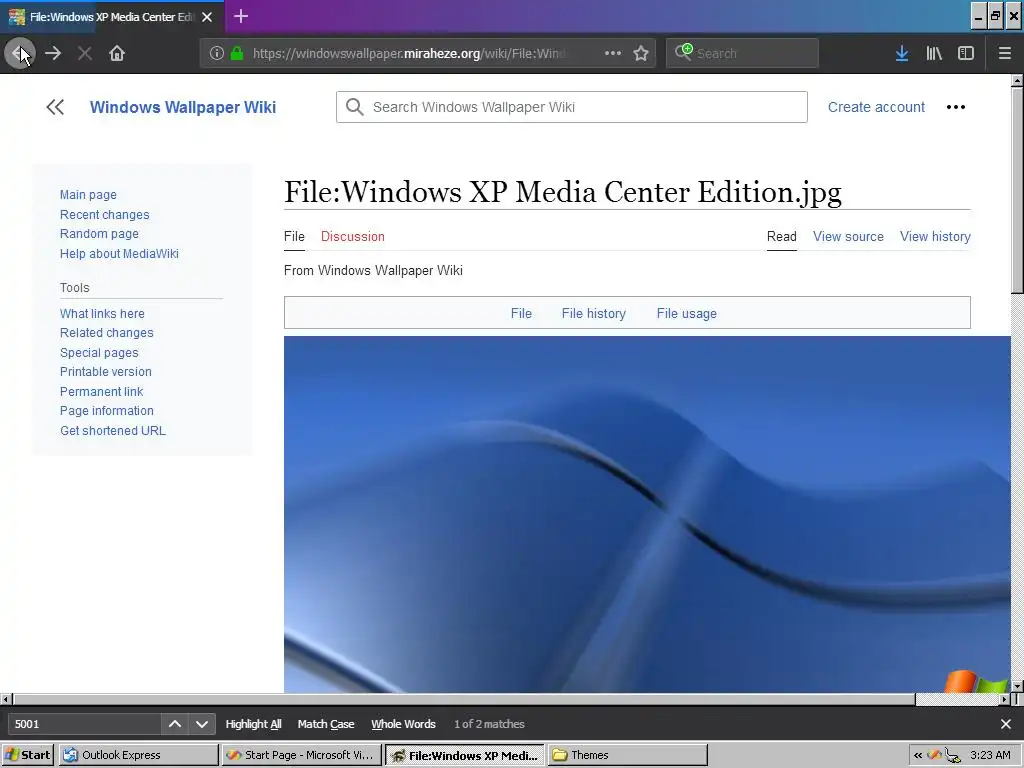Click the green padlock secure connection icon

point(237,53)
